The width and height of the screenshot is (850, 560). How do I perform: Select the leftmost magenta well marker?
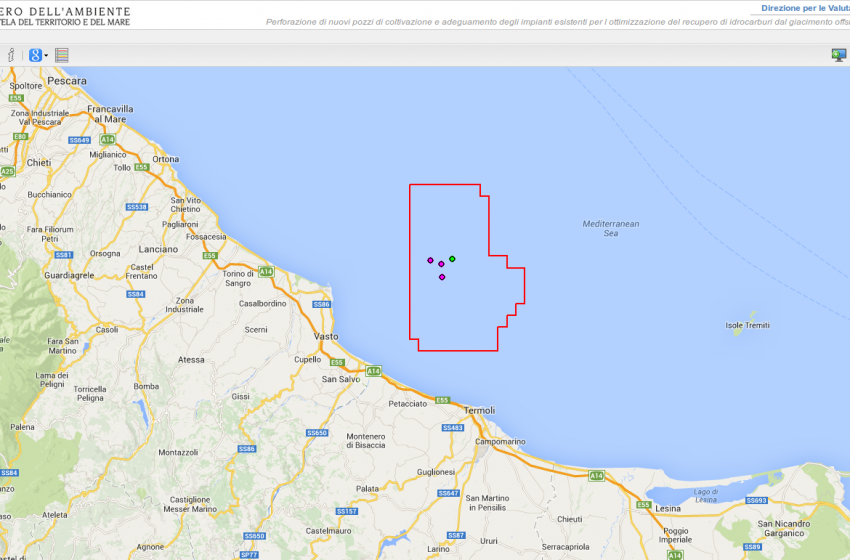pos(431,260)
